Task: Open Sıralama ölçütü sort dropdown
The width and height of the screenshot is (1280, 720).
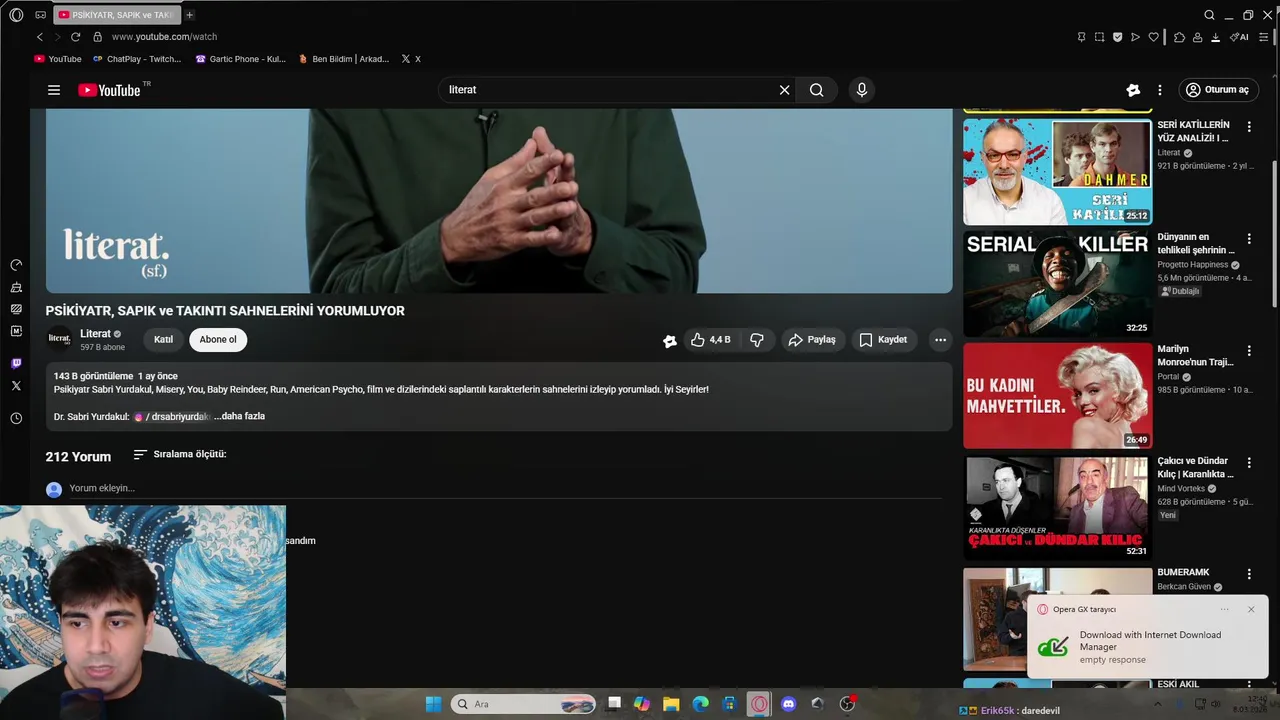Action: coord(180,455)
